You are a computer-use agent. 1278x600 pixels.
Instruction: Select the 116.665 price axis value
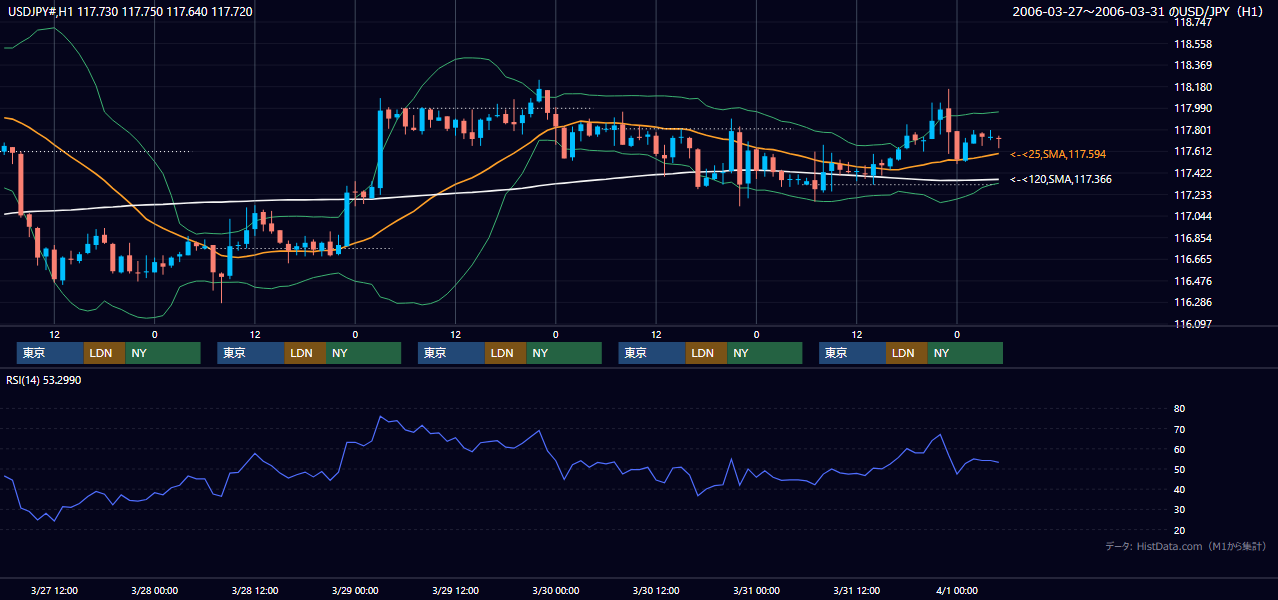click(1192, 259)
